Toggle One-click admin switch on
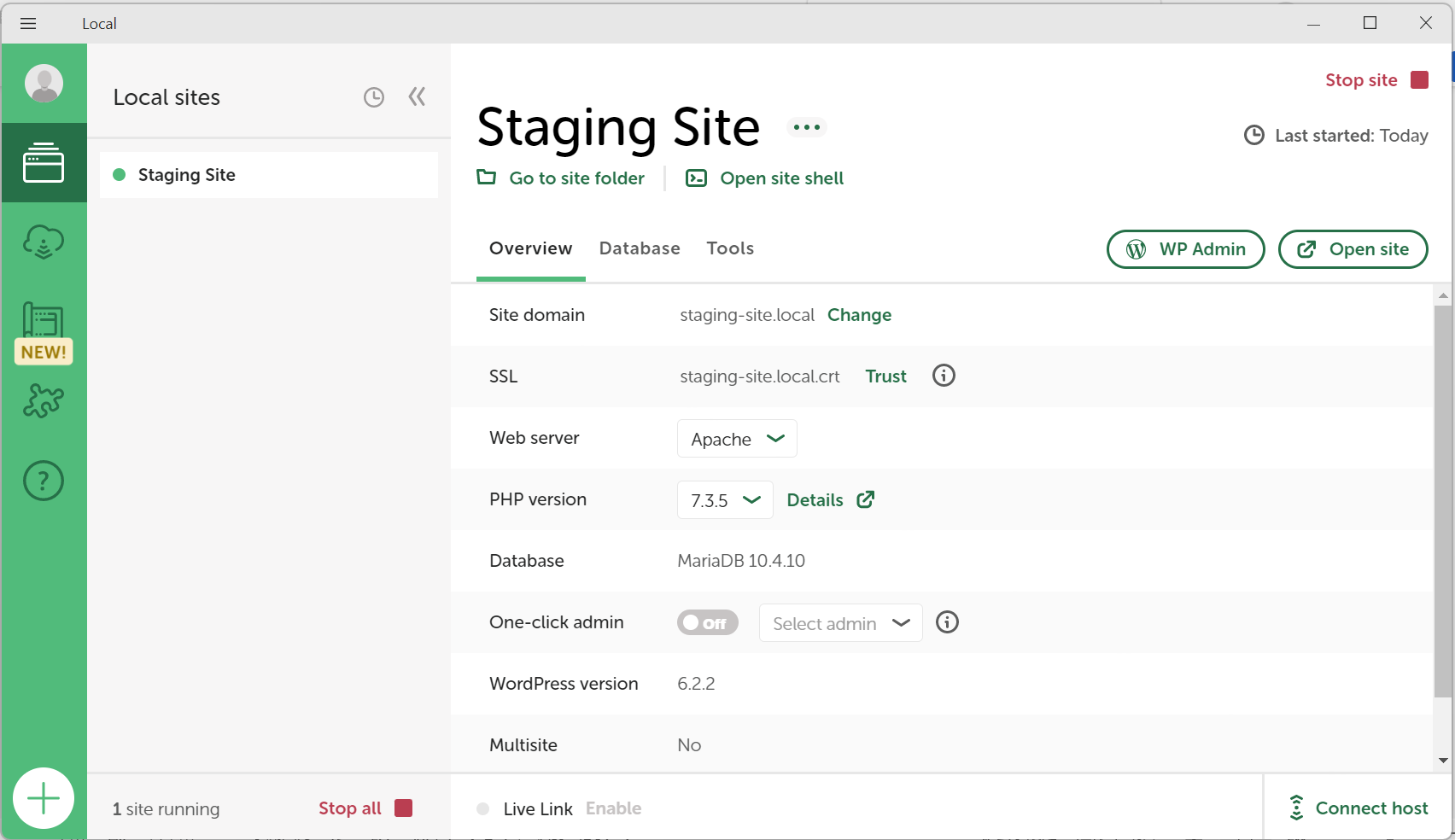 708,622
